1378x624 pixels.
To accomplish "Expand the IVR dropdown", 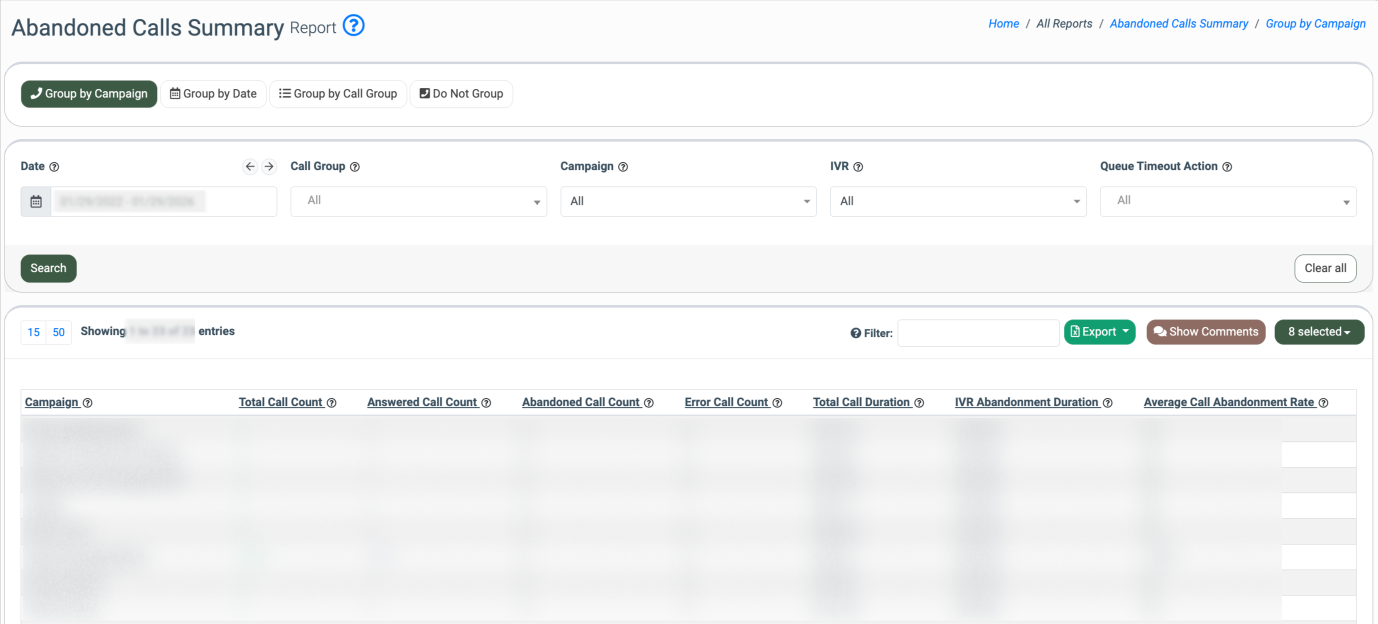I will [x=957, y=202].
